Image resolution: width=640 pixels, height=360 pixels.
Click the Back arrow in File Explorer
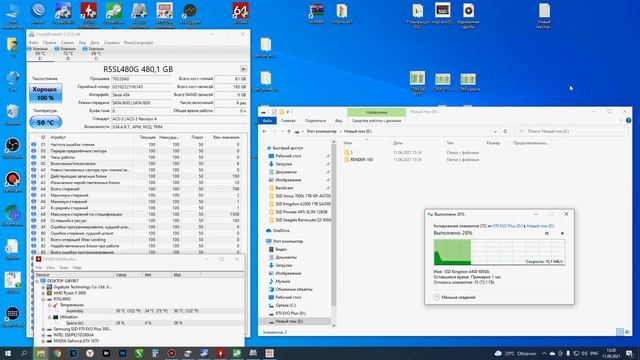264,131
